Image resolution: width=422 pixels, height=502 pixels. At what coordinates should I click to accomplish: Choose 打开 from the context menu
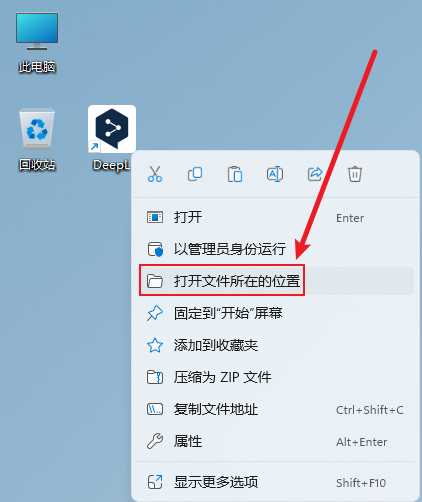275,218
